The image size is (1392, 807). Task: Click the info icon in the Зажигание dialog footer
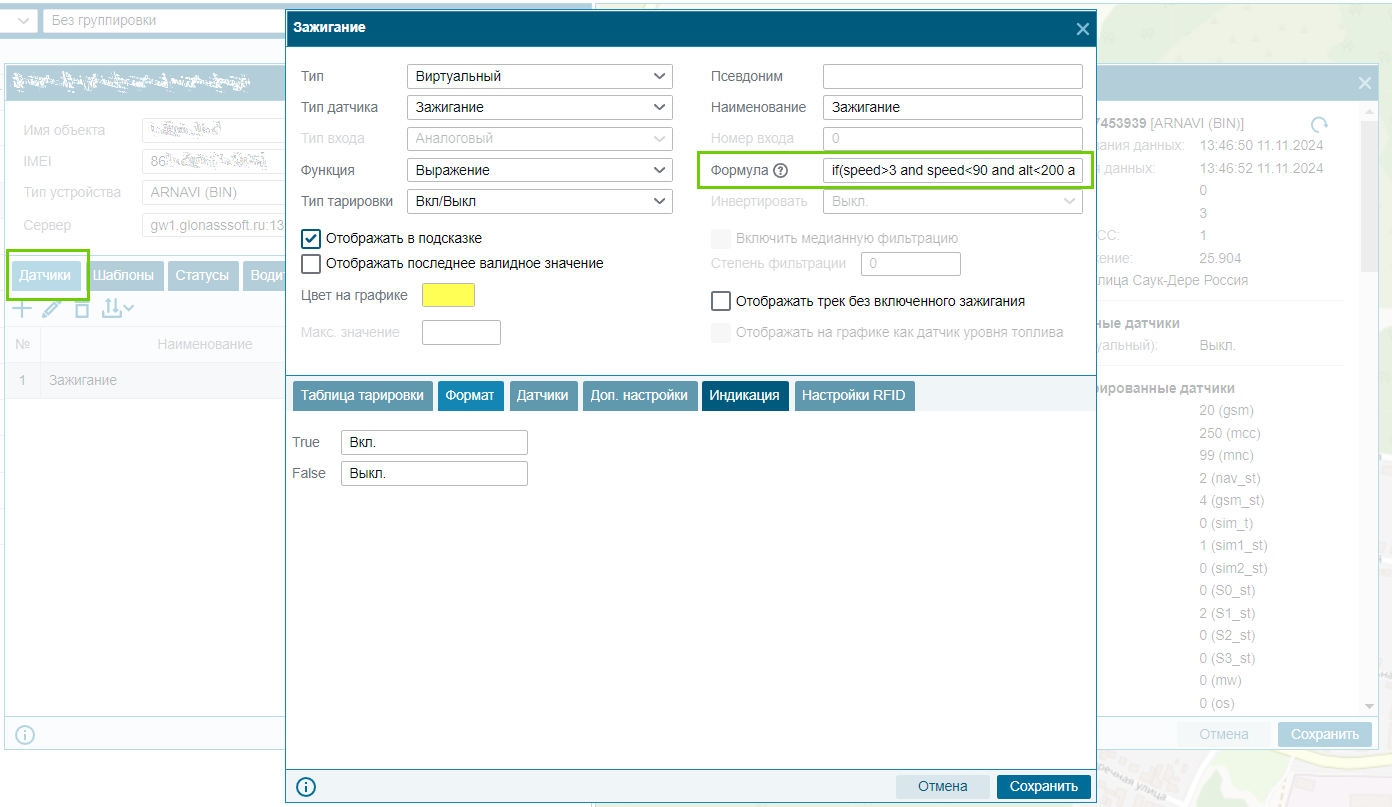pyautogui.click(x=306, y=786)
